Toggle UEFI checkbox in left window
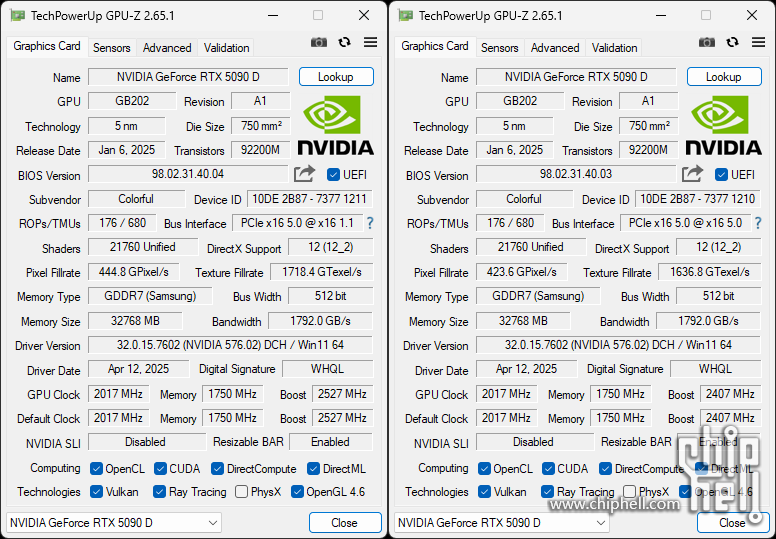The width and height of the screenshot is (776, 539). [333, 175]
